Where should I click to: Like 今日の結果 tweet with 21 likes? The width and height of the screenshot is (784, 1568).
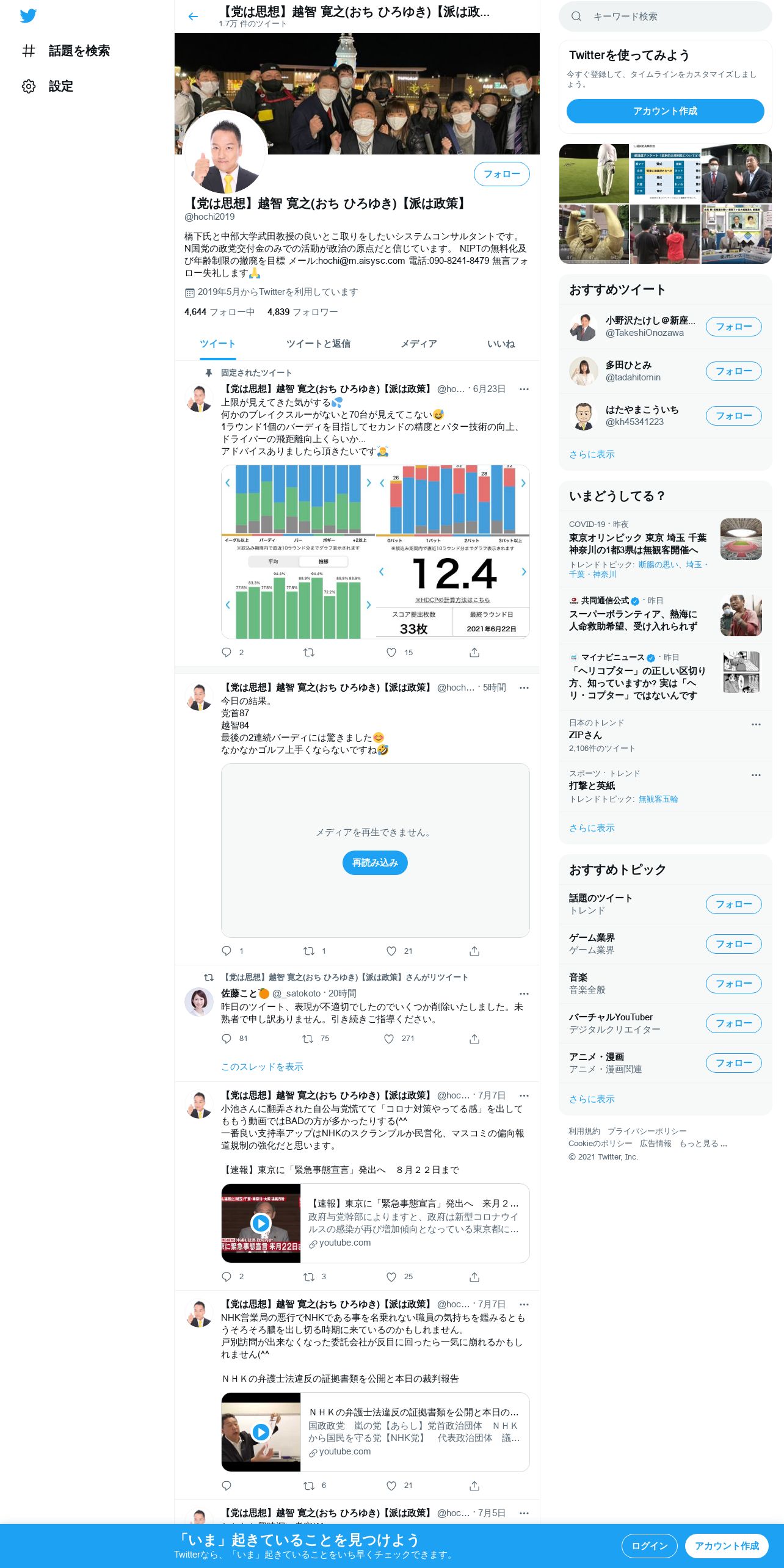[391, 951]
